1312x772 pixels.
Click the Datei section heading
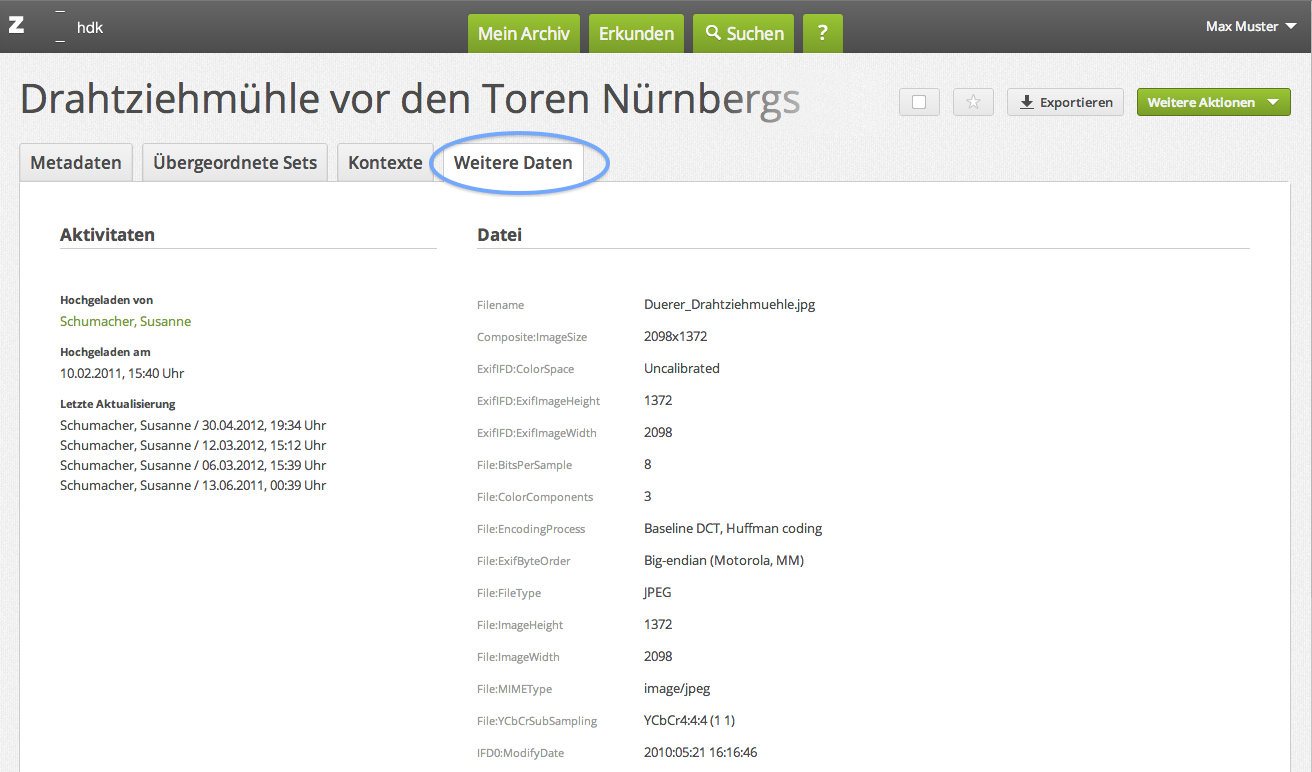(x=499, y=235)
